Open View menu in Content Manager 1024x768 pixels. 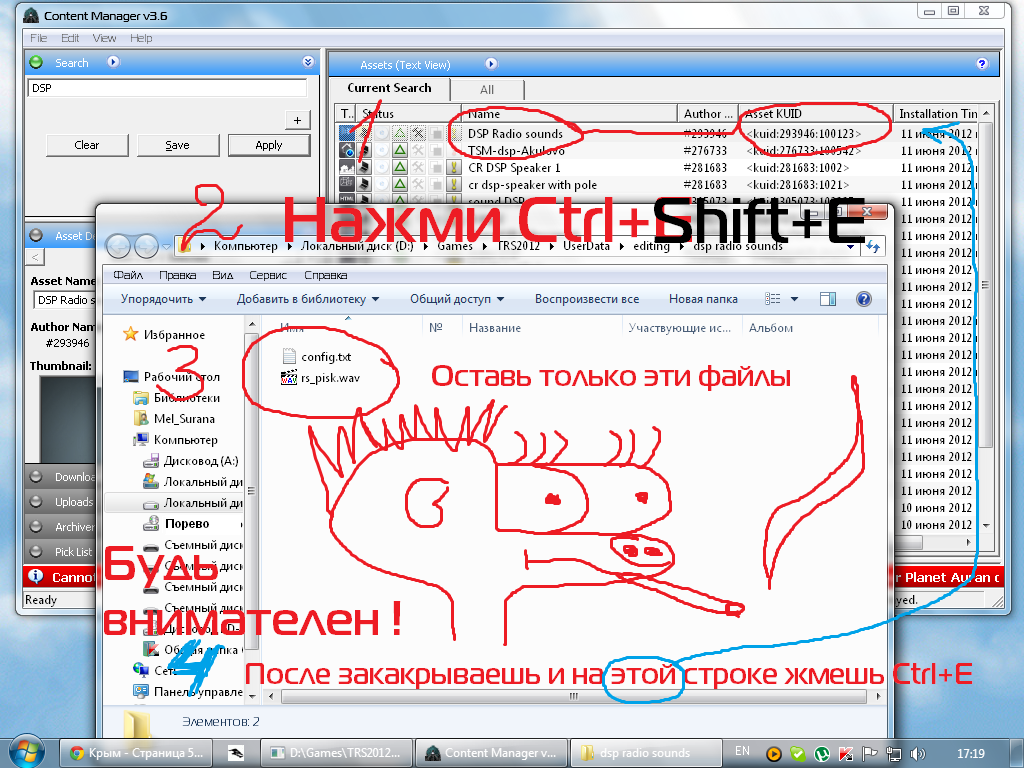tap(104, 38)
